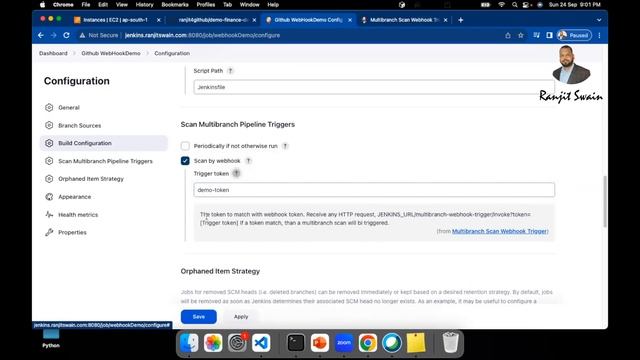The height and width of the screenshot is (360, 640).
Task: Click the Script Path input field
Action: [374, 87]
